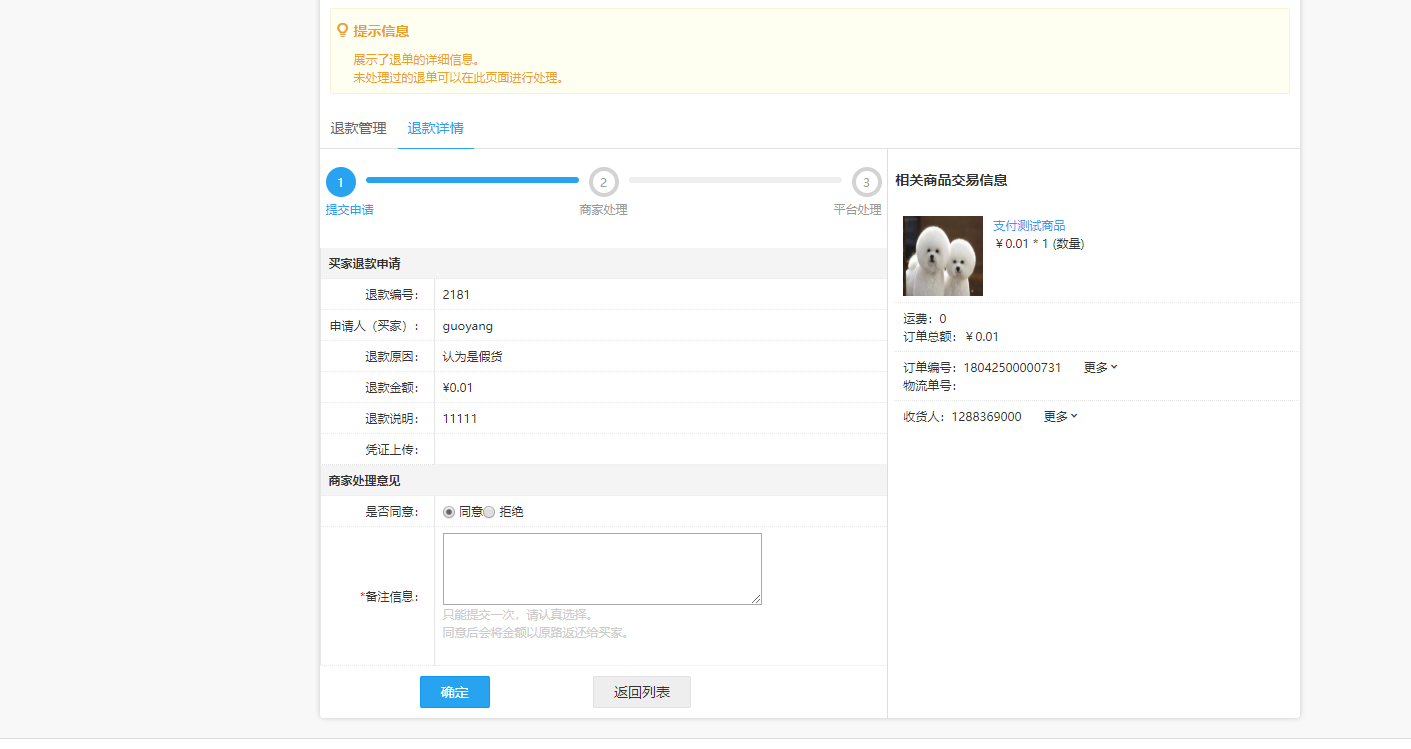
Task: Click the 提示信息 heading
Action: [x=381, y=31]
